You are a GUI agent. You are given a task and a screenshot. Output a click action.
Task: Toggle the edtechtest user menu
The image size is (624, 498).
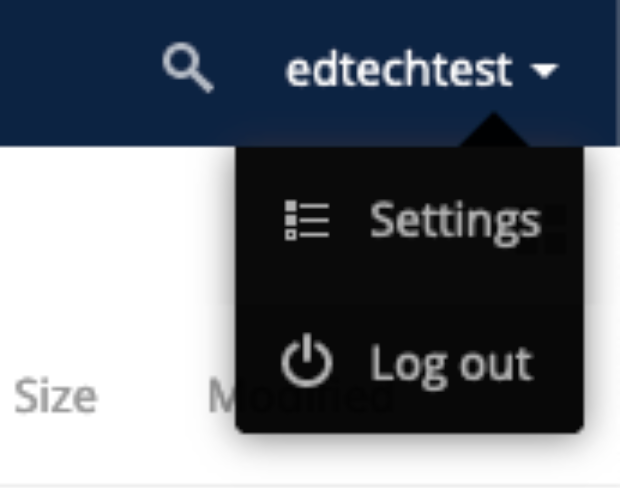tap(422, 70)
